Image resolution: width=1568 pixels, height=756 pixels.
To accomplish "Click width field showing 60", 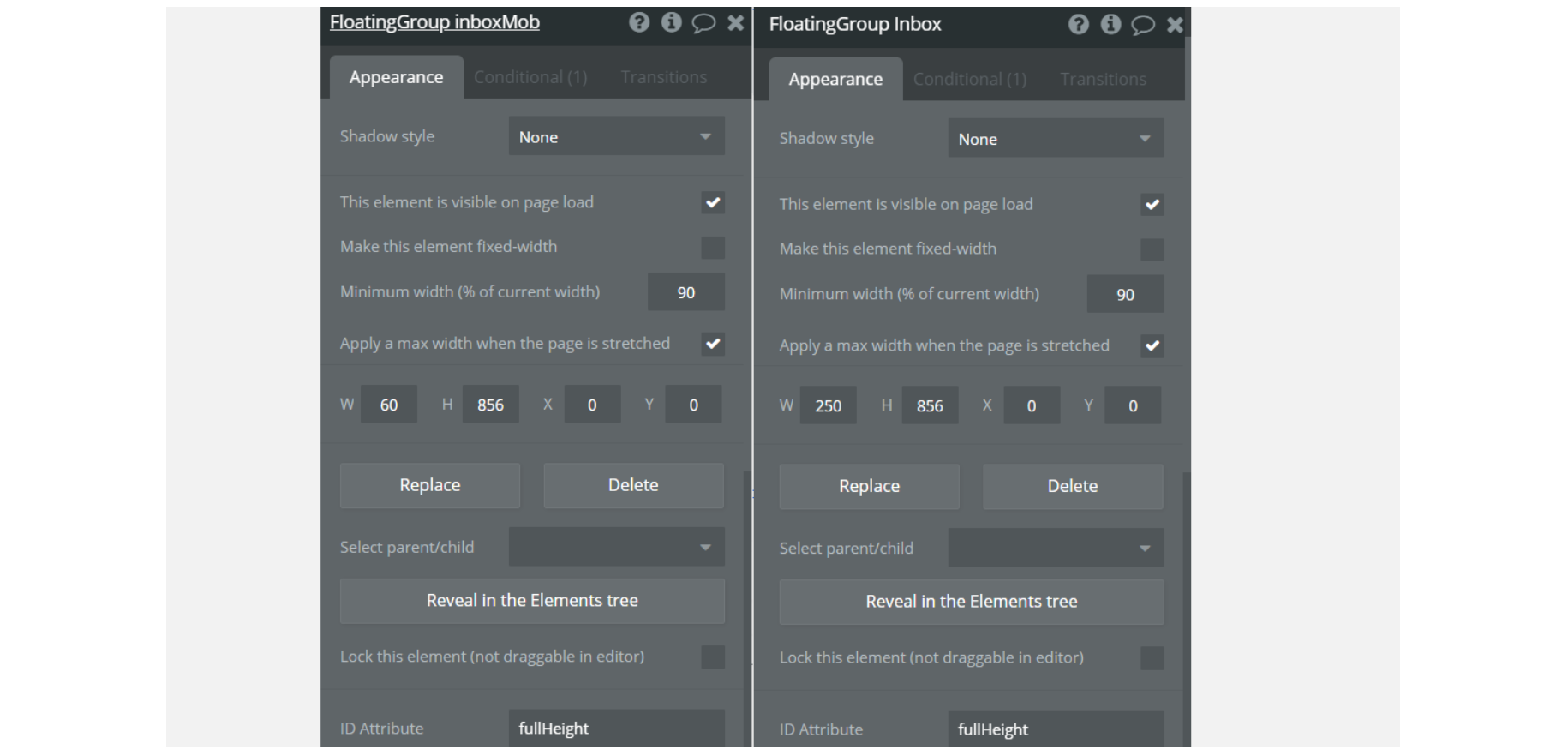I will pos(389,405).
